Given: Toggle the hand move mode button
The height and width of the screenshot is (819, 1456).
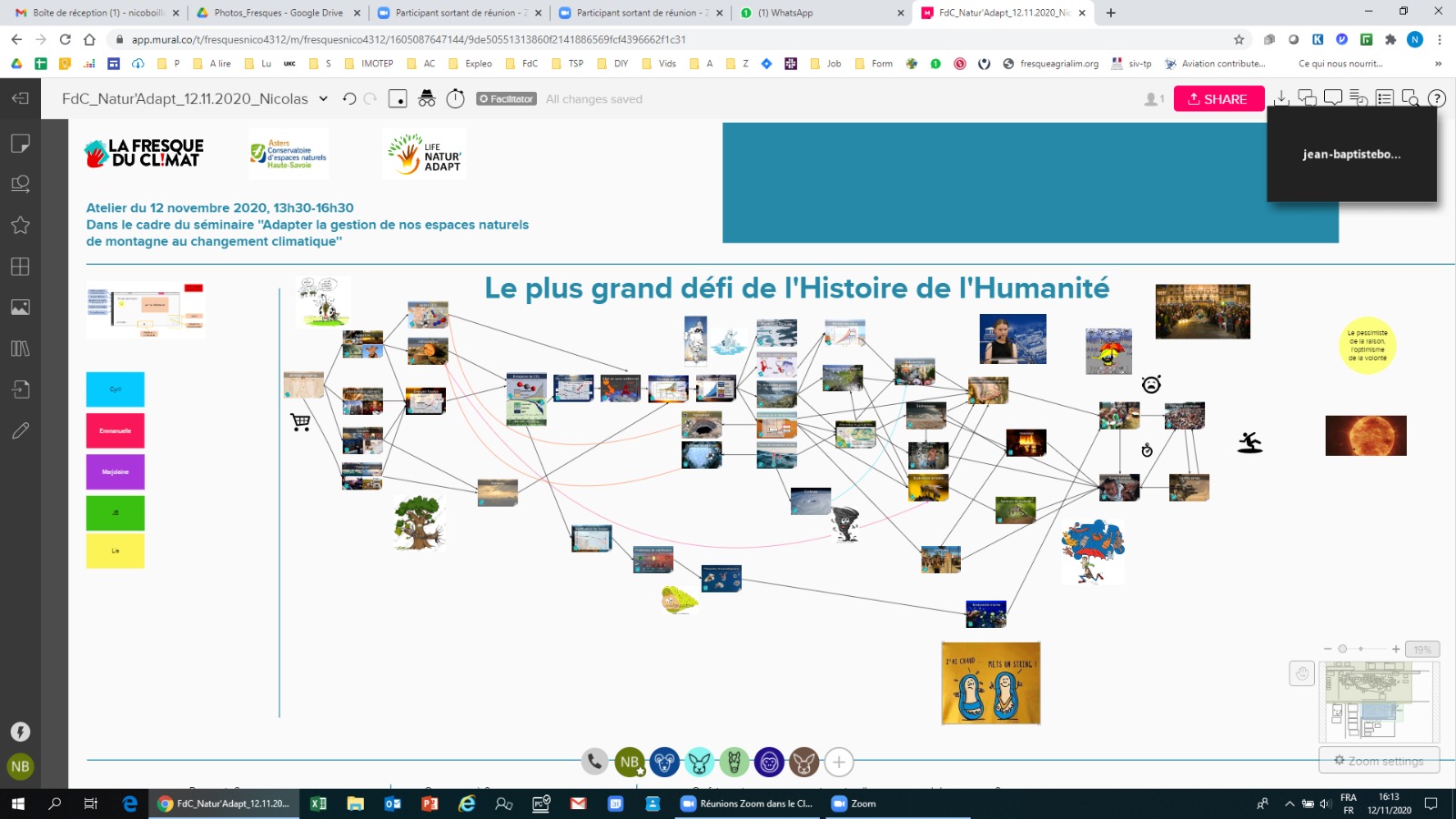Looking at the screenshot, I should tap(1302, 673).
